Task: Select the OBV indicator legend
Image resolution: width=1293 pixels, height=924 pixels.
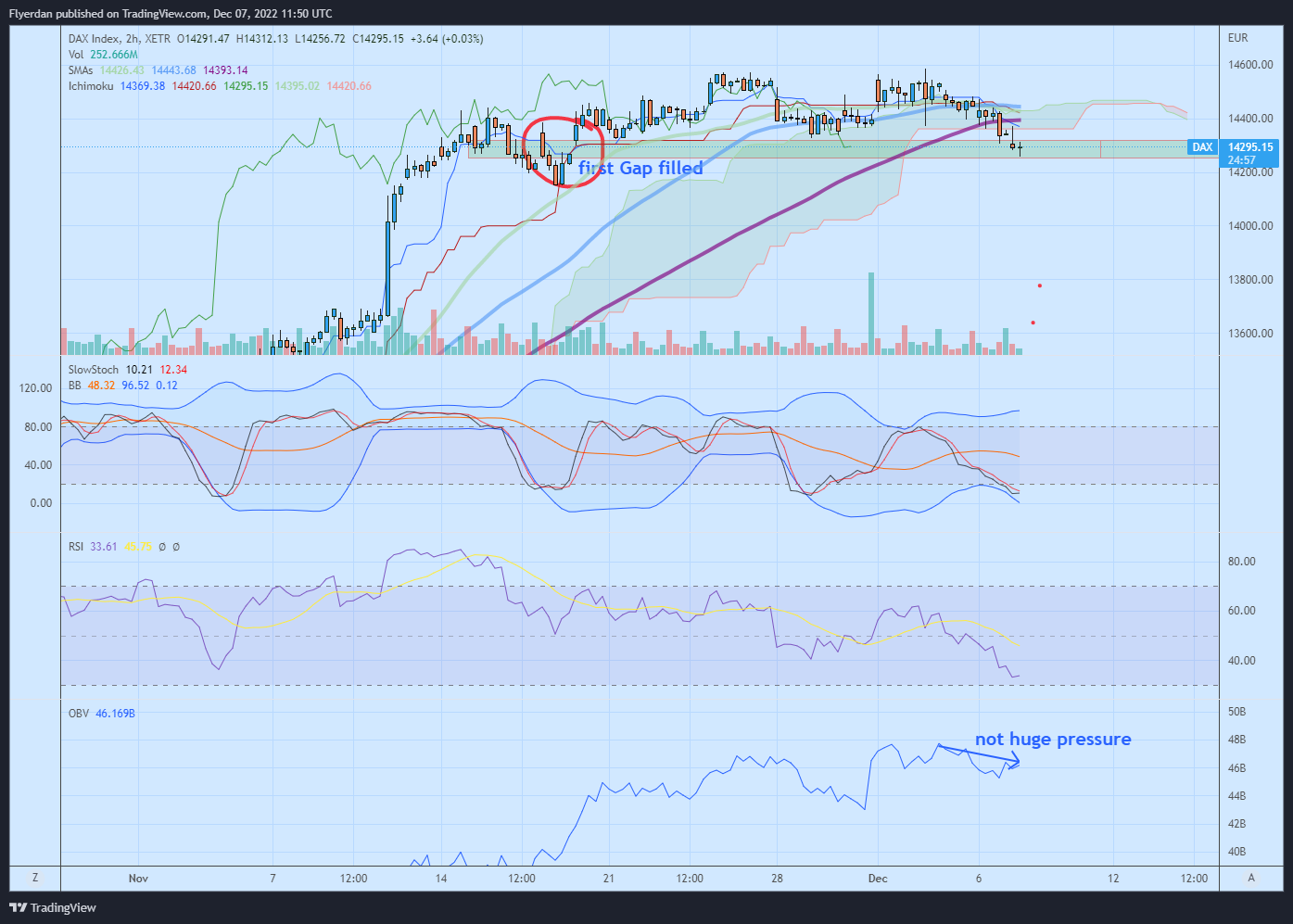Action: (79, 714)
